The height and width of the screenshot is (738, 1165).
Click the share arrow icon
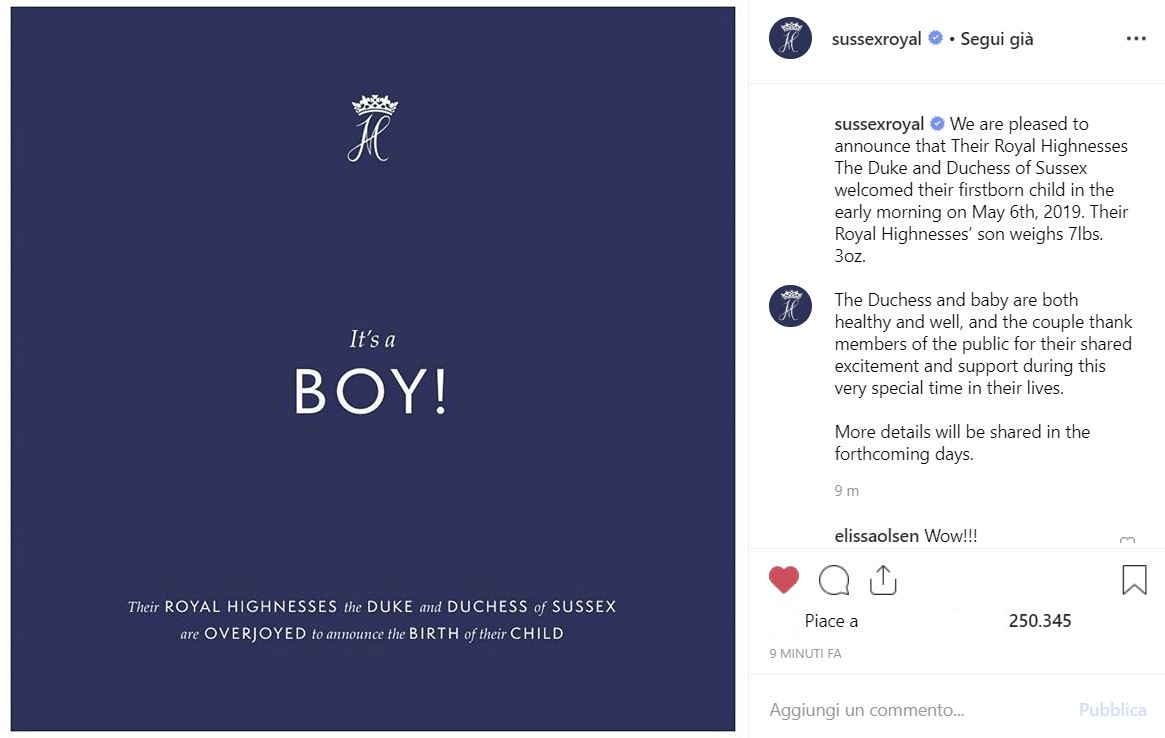(x=883, y=580)
